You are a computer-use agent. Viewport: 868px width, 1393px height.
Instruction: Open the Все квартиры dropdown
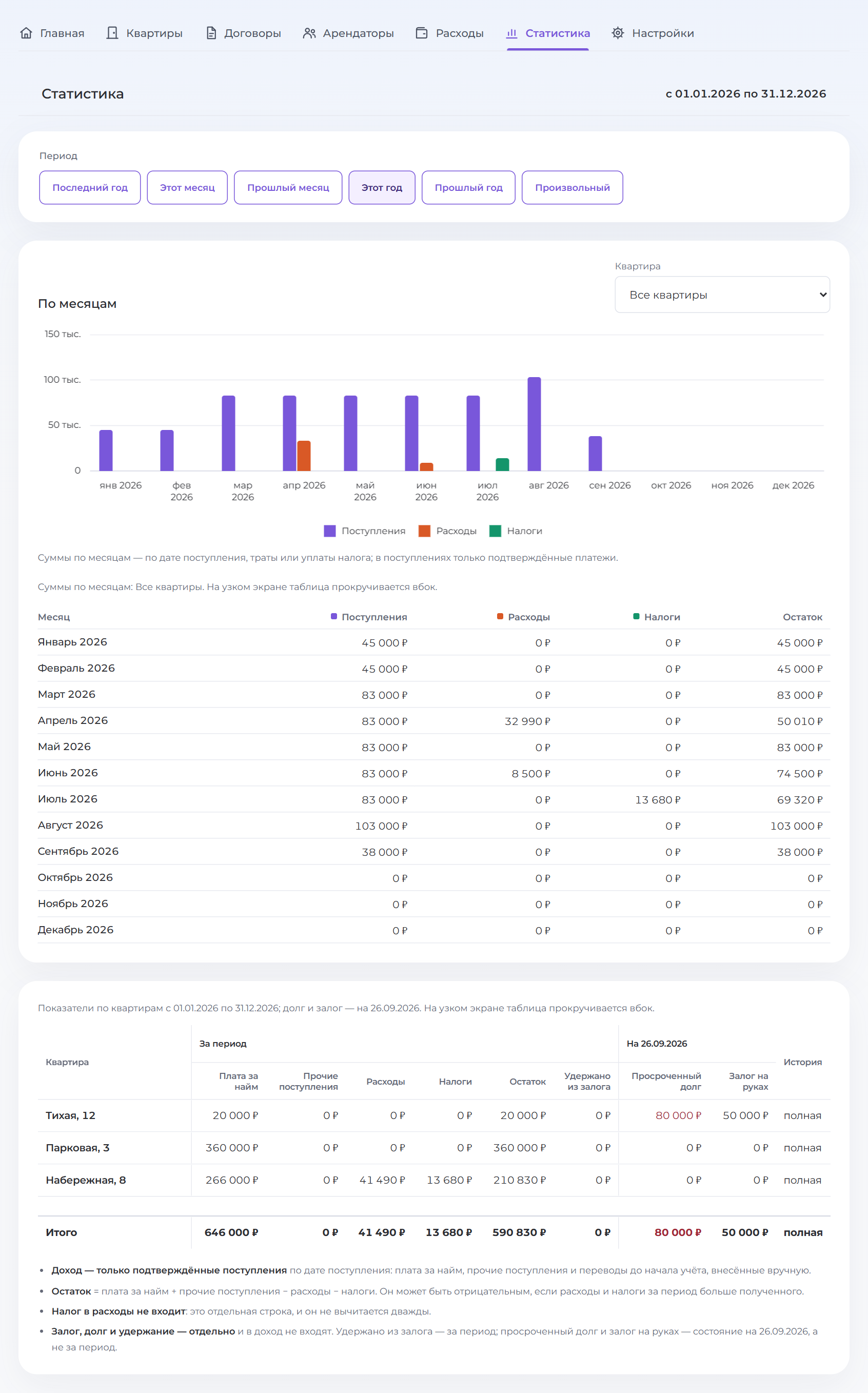coord(722,295)
